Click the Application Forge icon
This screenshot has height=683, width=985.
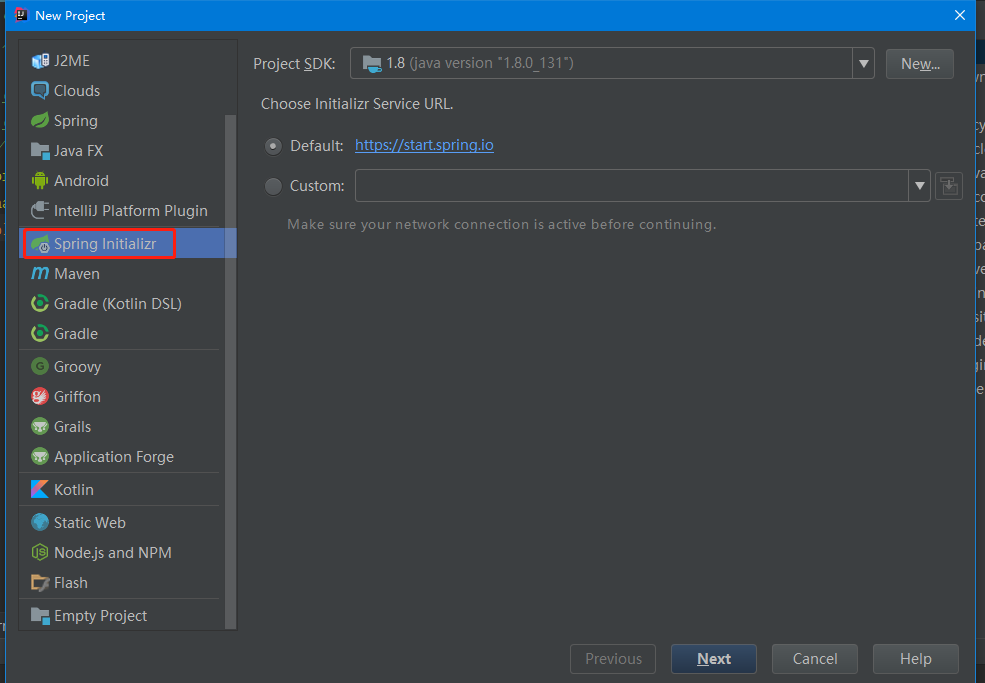[x=40, y=457]
